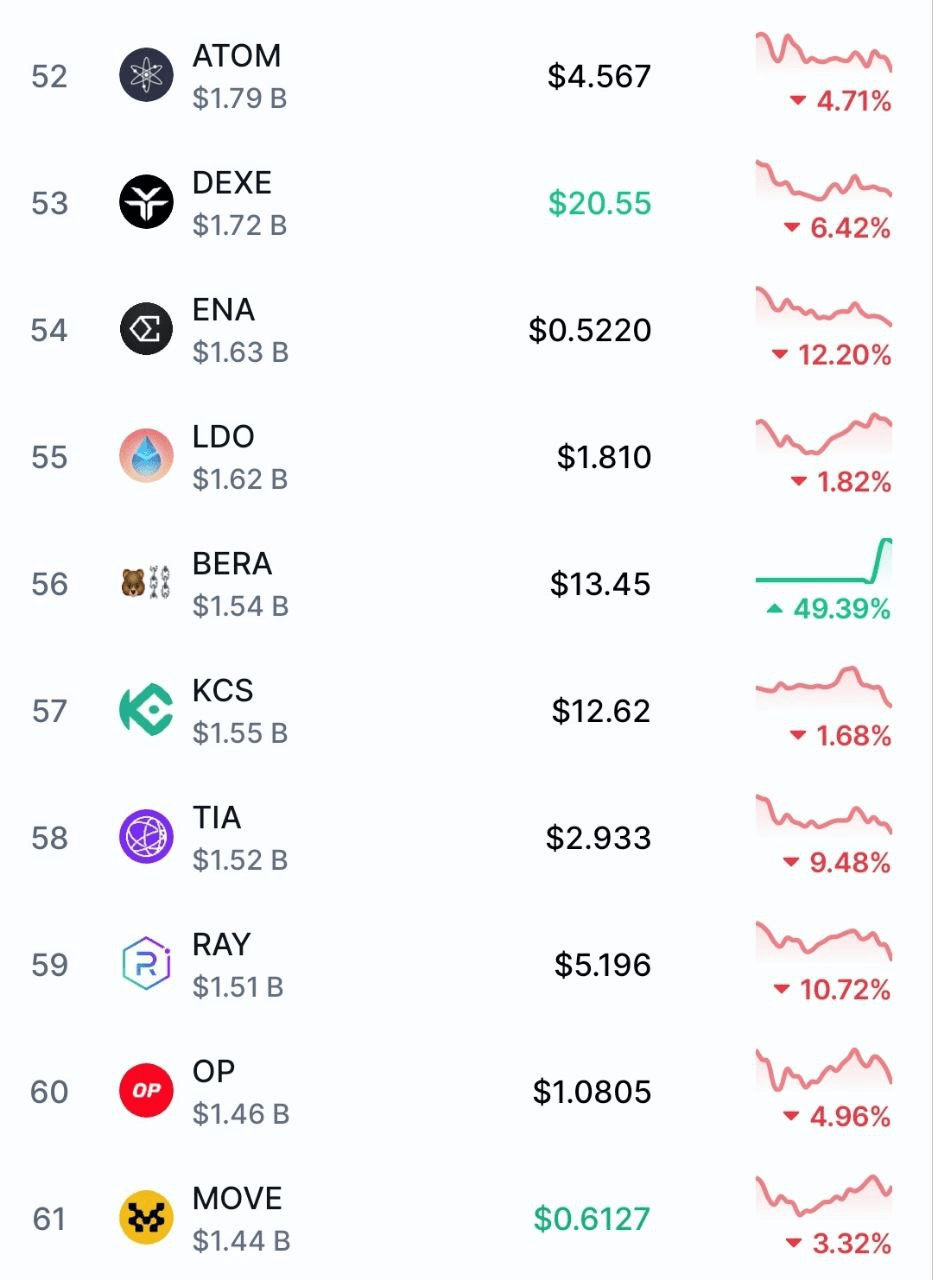Click the KCS market cap $1.55 B

click(240, 734)
